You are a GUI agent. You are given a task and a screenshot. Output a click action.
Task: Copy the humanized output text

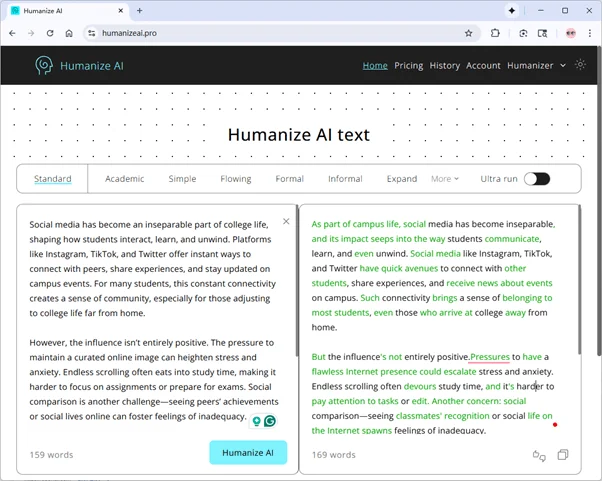pos(563,455)
